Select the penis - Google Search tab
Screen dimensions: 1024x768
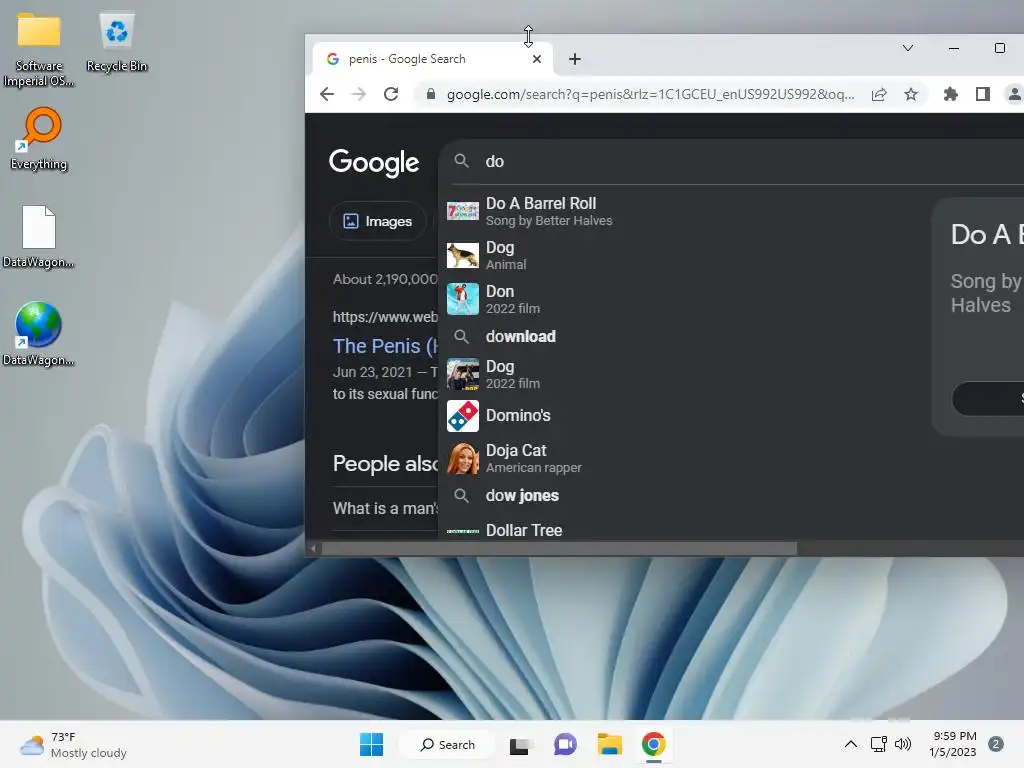432,59
